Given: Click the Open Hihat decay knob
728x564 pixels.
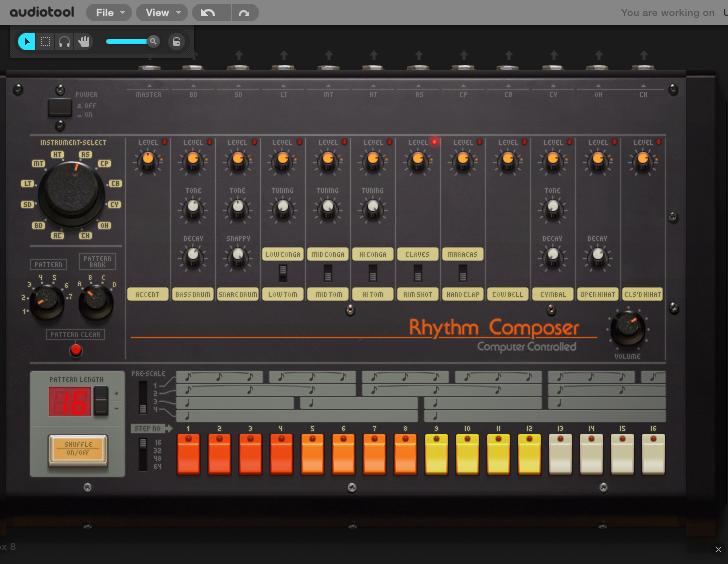Looking at the screenshot, I should 598,257.
